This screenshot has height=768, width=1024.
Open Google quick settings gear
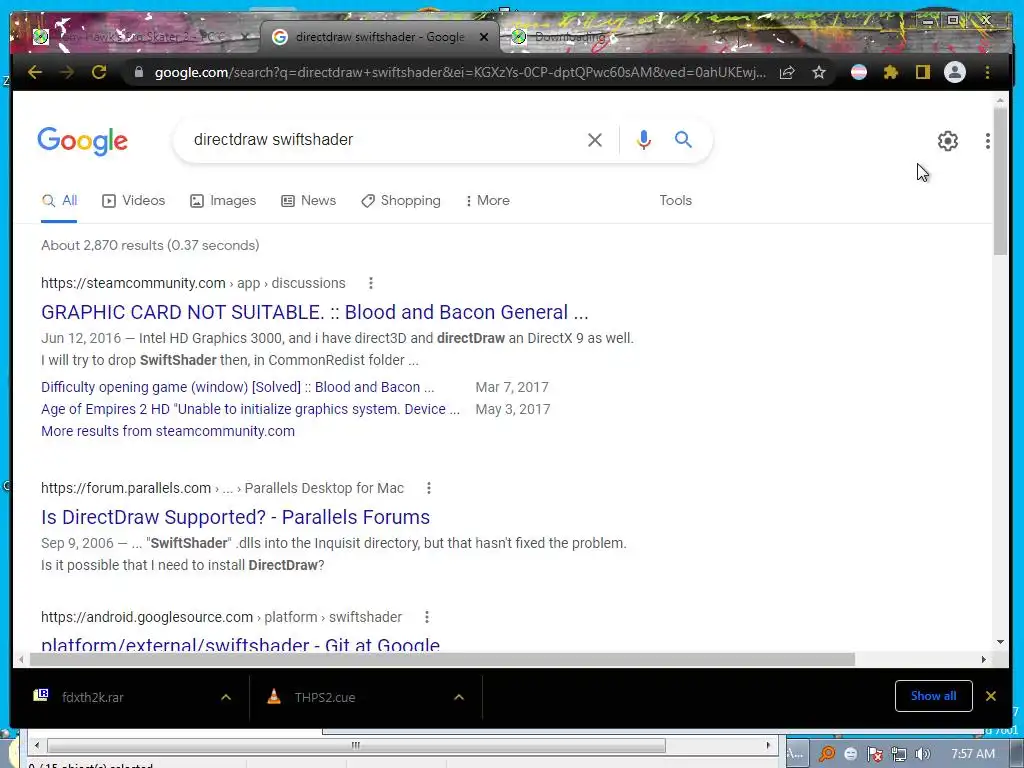point(948,140)
